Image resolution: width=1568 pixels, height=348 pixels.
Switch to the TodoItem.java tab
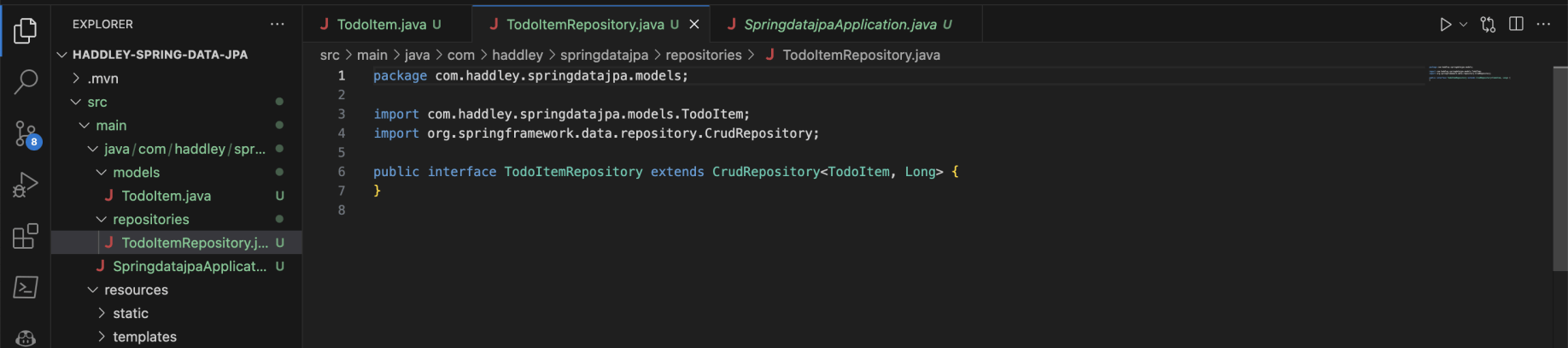(381, 25)
